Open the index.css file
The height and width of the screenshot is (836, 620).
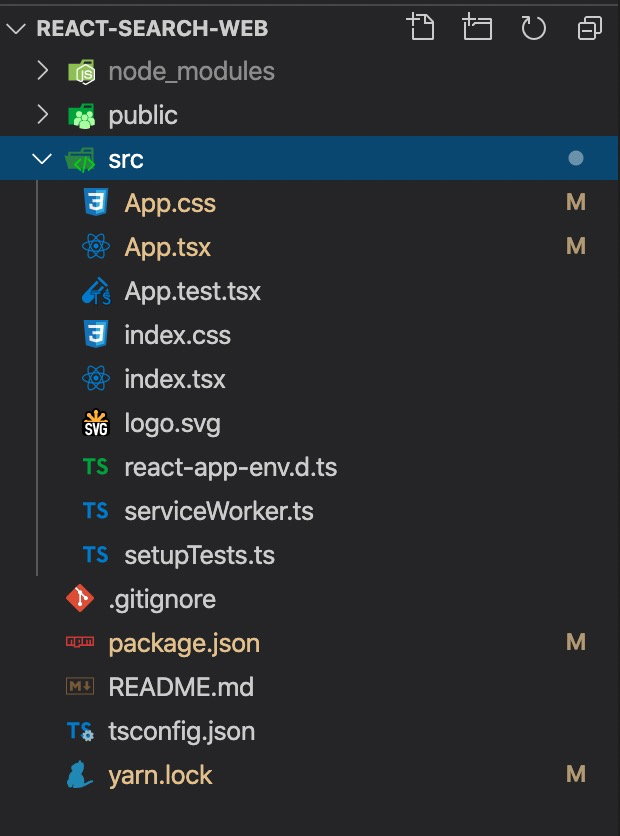point(178,335)
